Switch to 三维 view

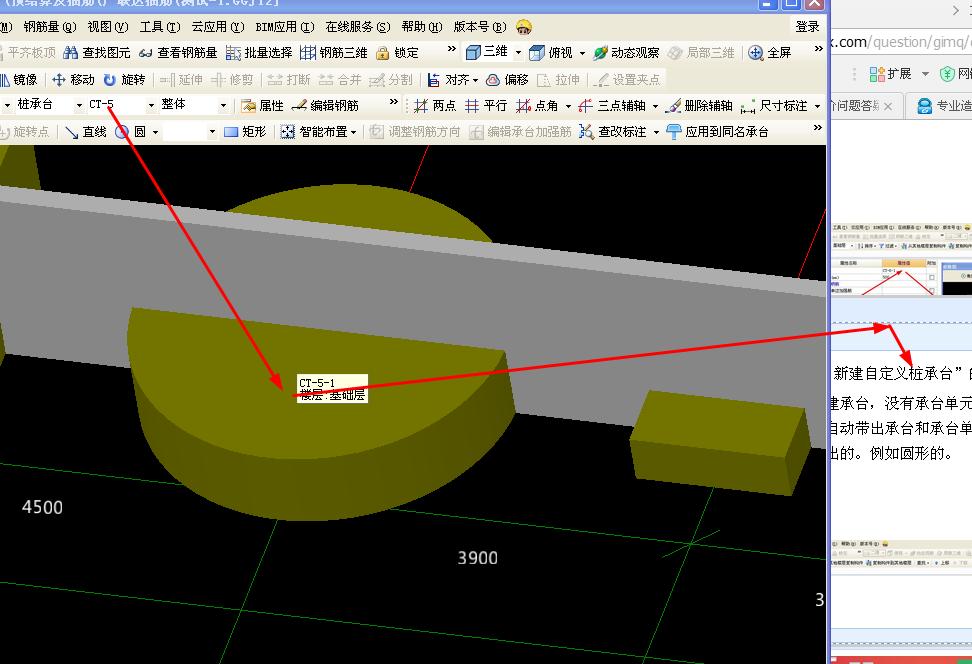point(487,52)
